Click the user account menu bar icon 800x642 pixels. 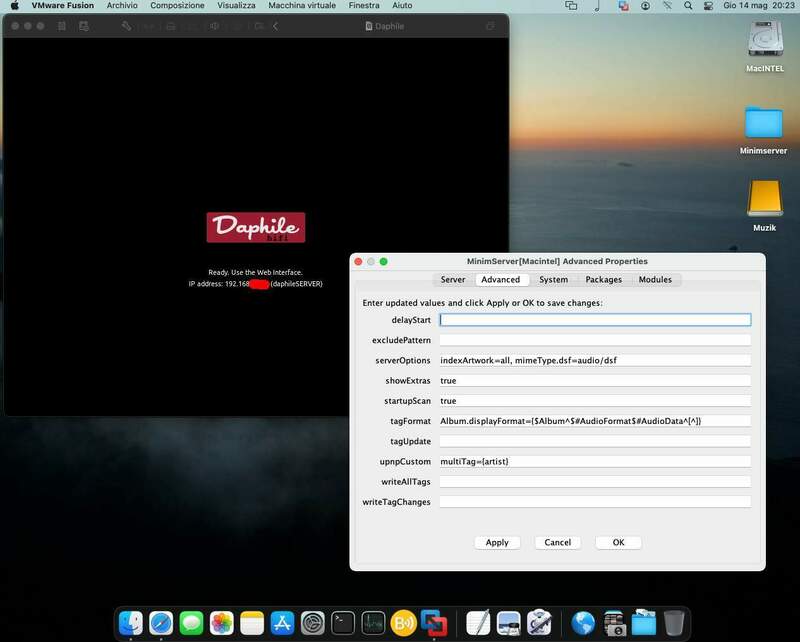645,6
